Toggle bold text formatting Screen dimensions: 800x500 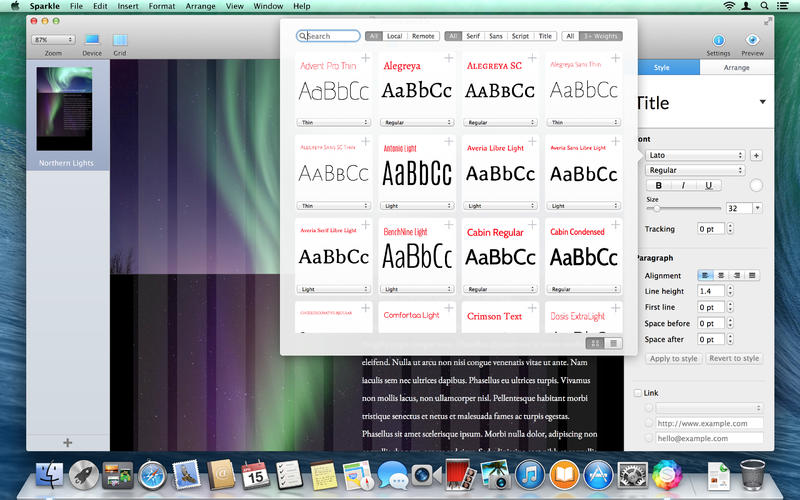click(659, 185)
